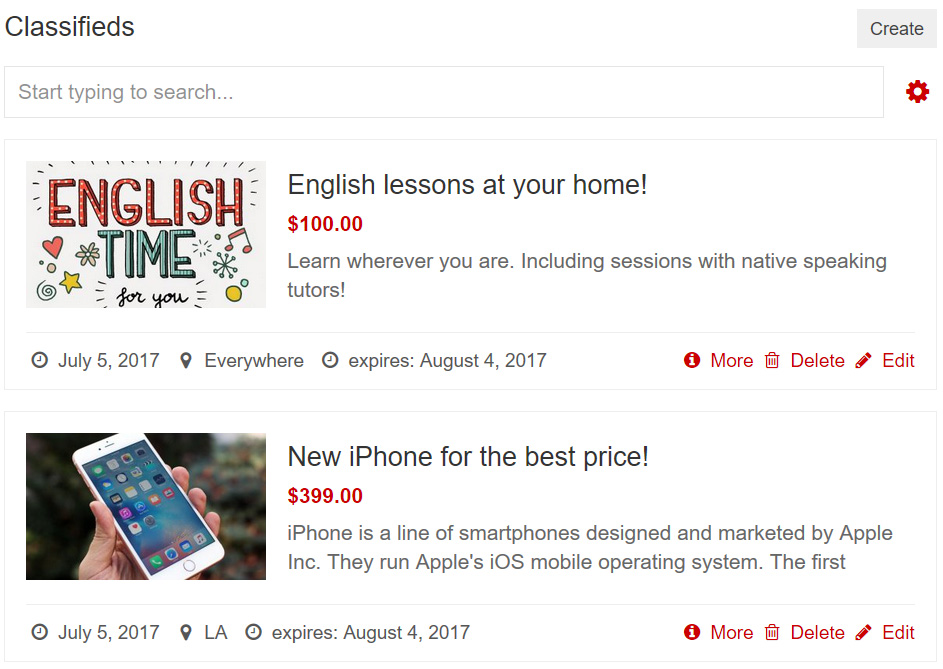
Task: Open the 'New iPhone for the best price!' title
Action: click(468, 457)
